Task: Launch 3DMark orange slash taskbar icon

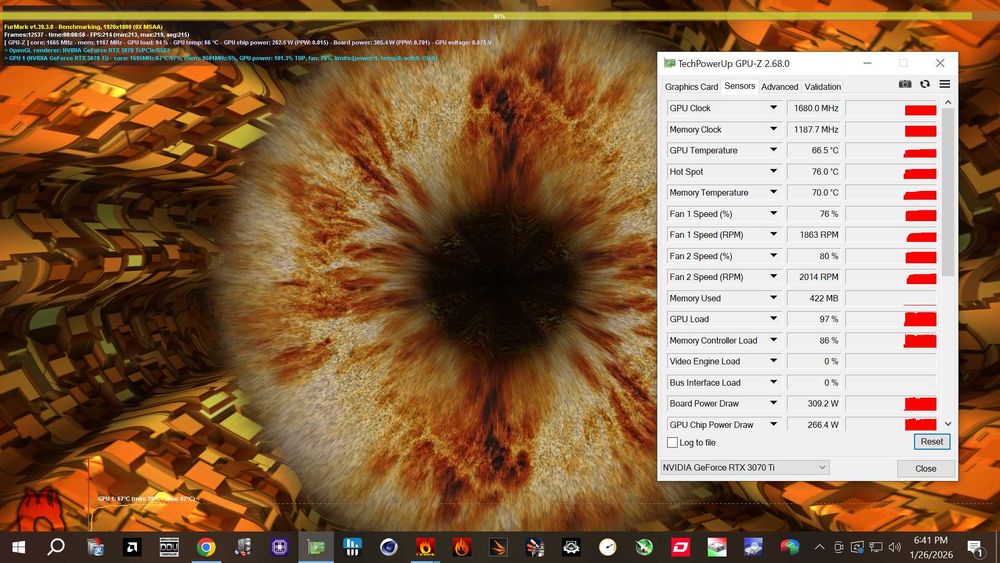Action: [498, 547]
